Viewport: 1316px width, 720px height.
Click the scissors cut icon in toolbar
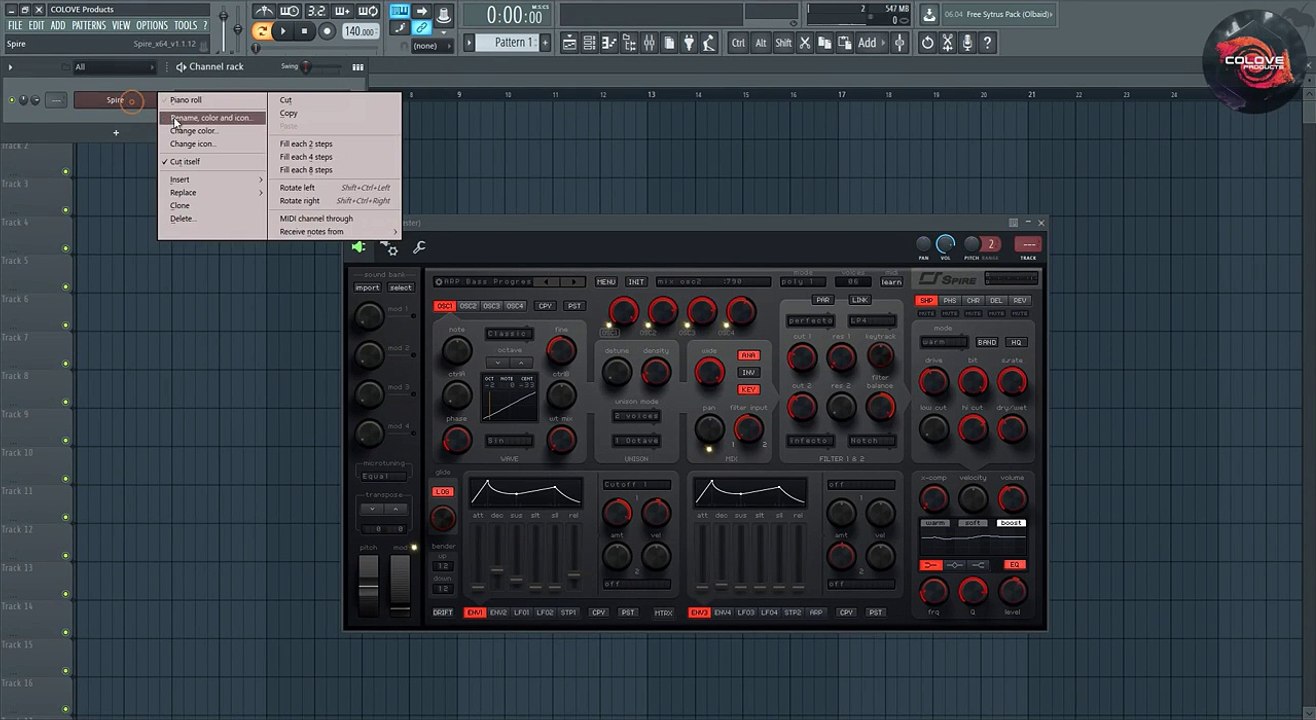[x=804, y=42]
